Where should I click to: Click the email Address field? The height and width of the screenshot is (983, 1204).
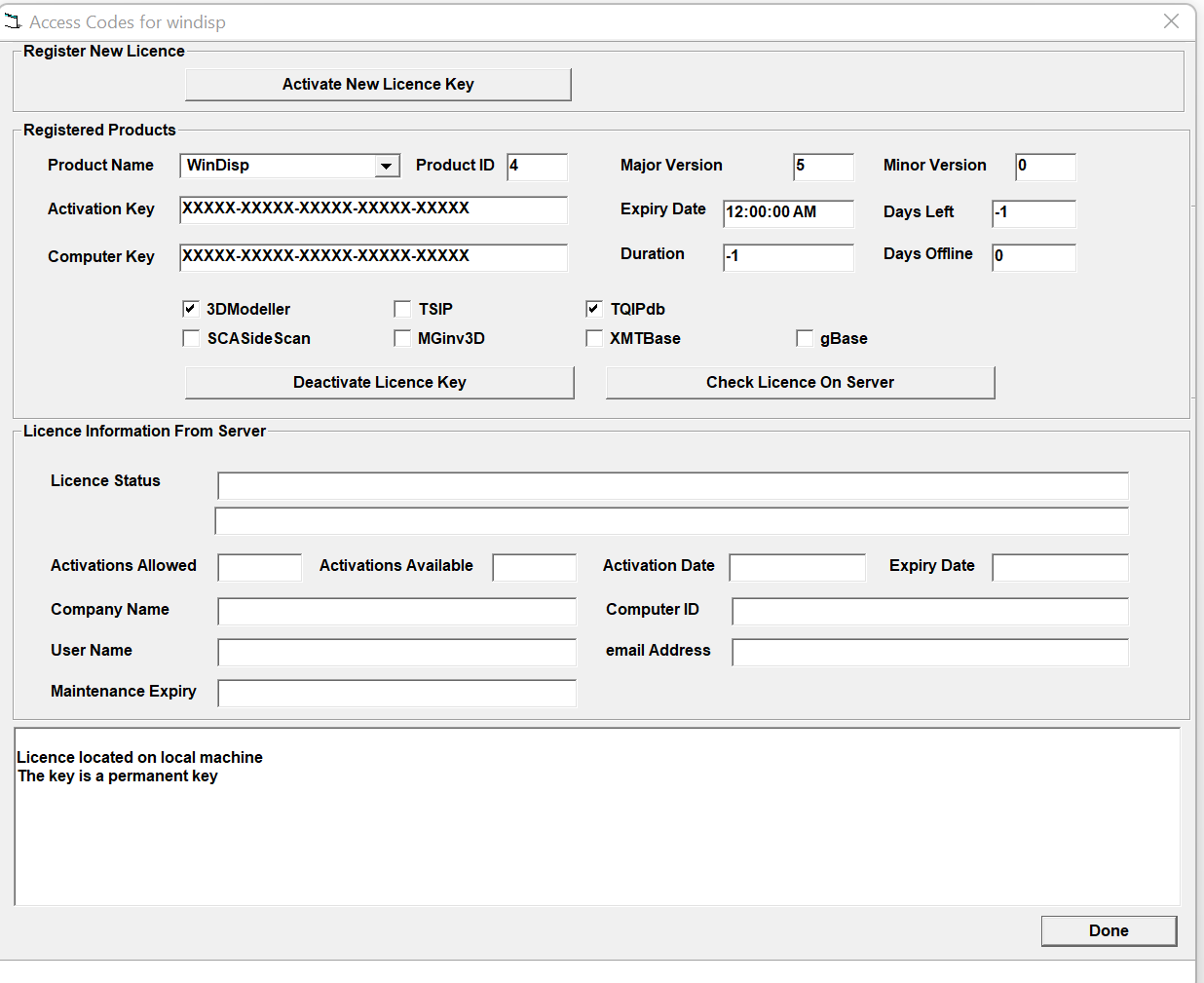click(930, 652)
